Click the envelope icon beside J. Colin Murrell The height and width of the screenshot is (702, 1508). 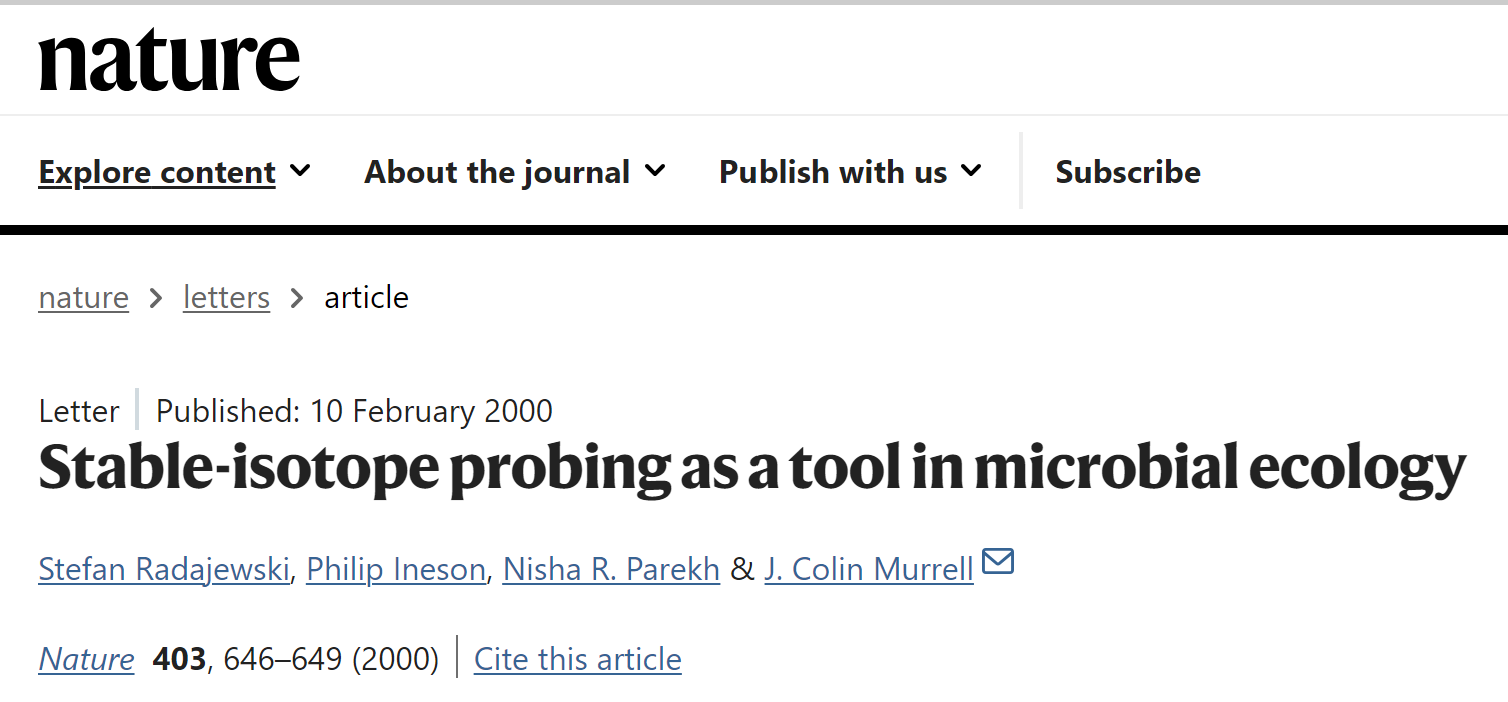coord(998,562)
